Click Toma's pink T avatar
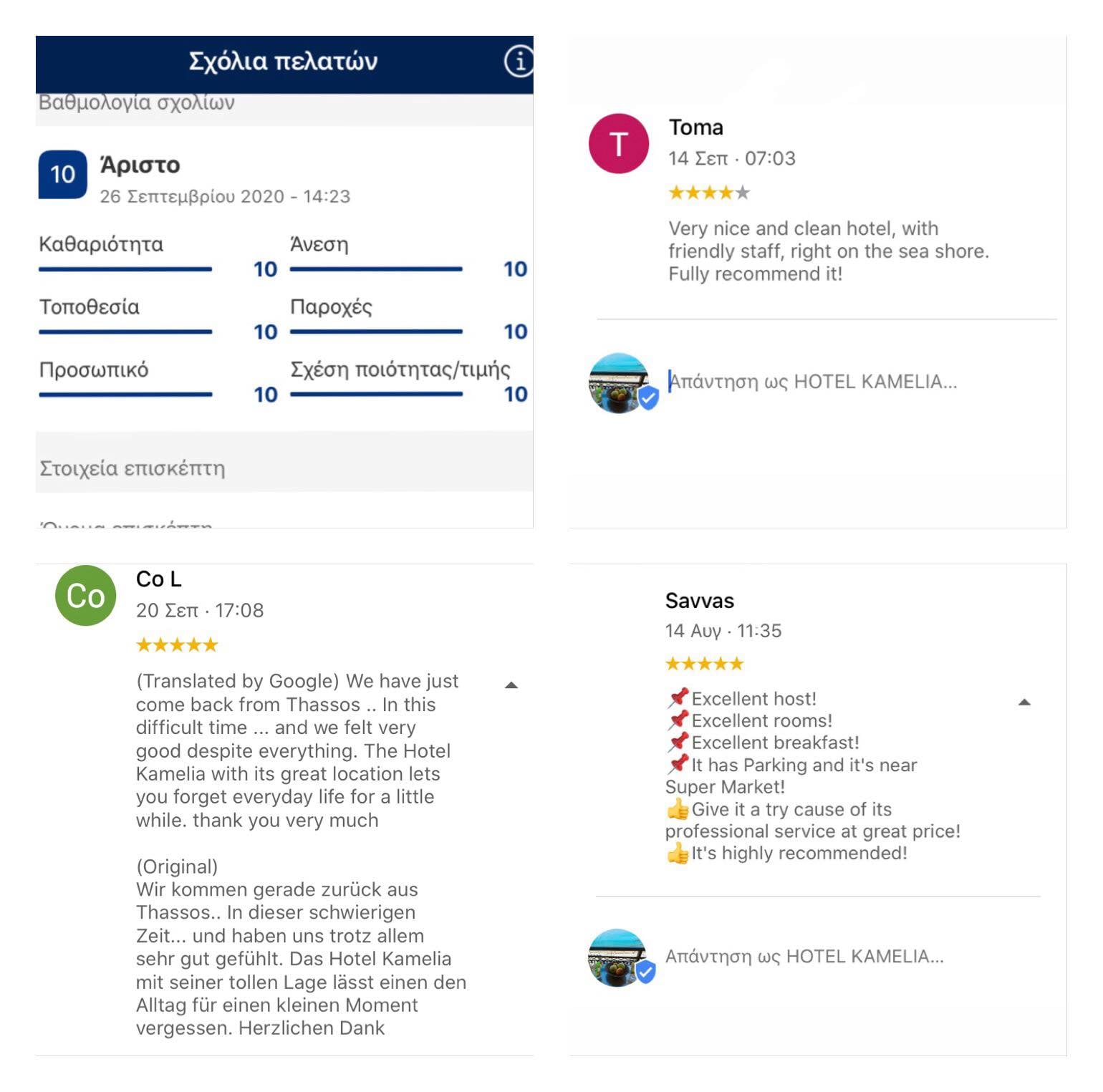 (x=619, y=144)
